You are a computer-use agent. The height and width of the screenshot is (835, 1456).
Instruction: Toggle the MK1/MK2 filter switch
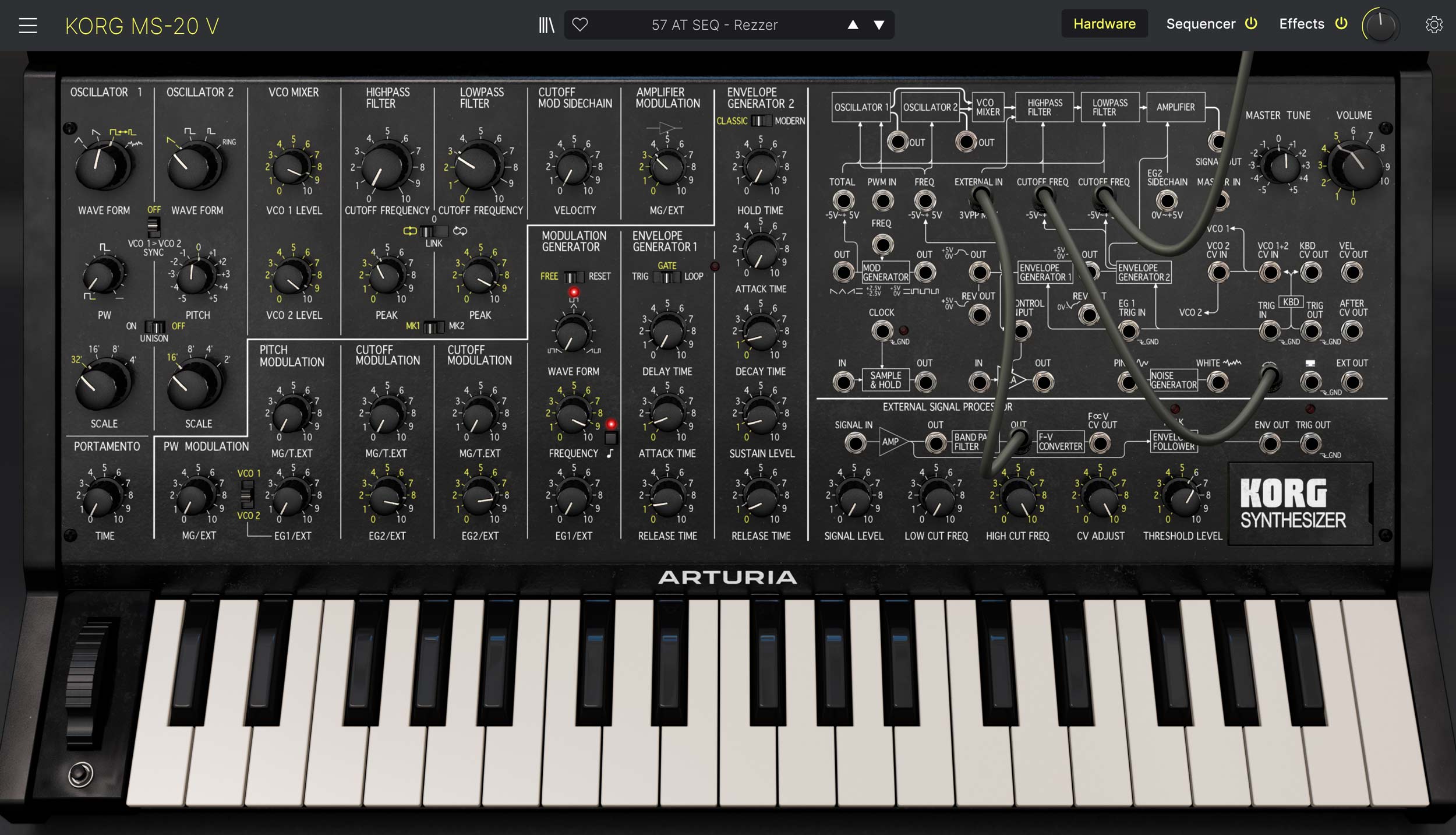coord(434,326)
